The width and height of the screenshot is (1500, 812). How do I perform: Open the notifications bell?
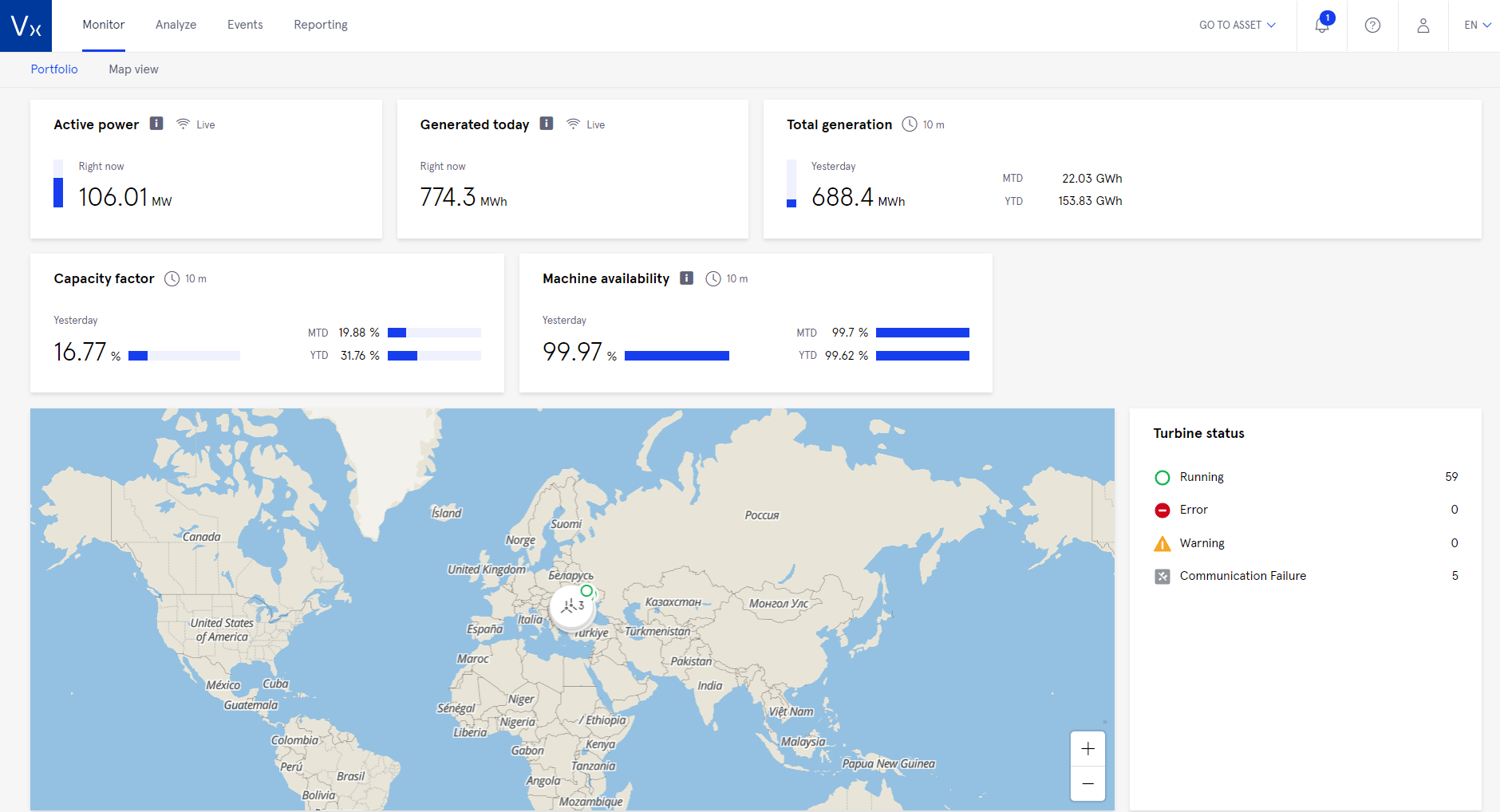[1322, 25]
